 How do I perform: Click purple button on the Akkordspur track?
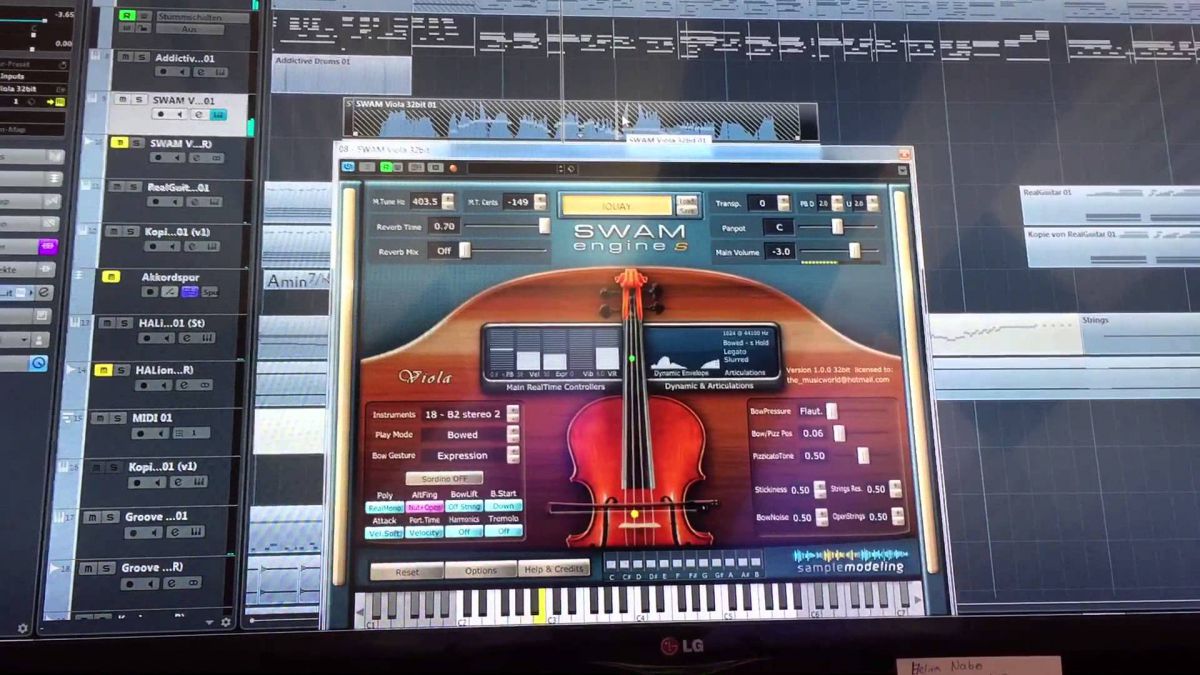coord(189,292)
